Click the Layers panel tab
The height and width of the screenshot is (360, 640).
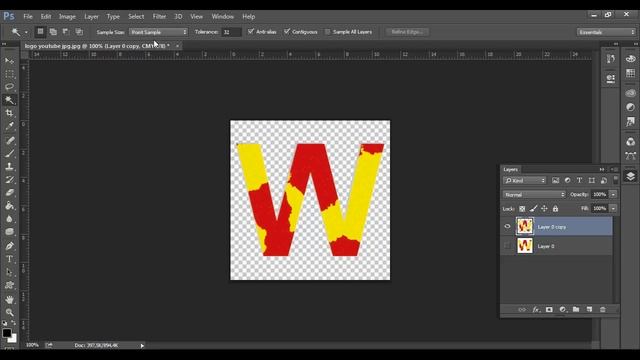(x=511, y=169)
